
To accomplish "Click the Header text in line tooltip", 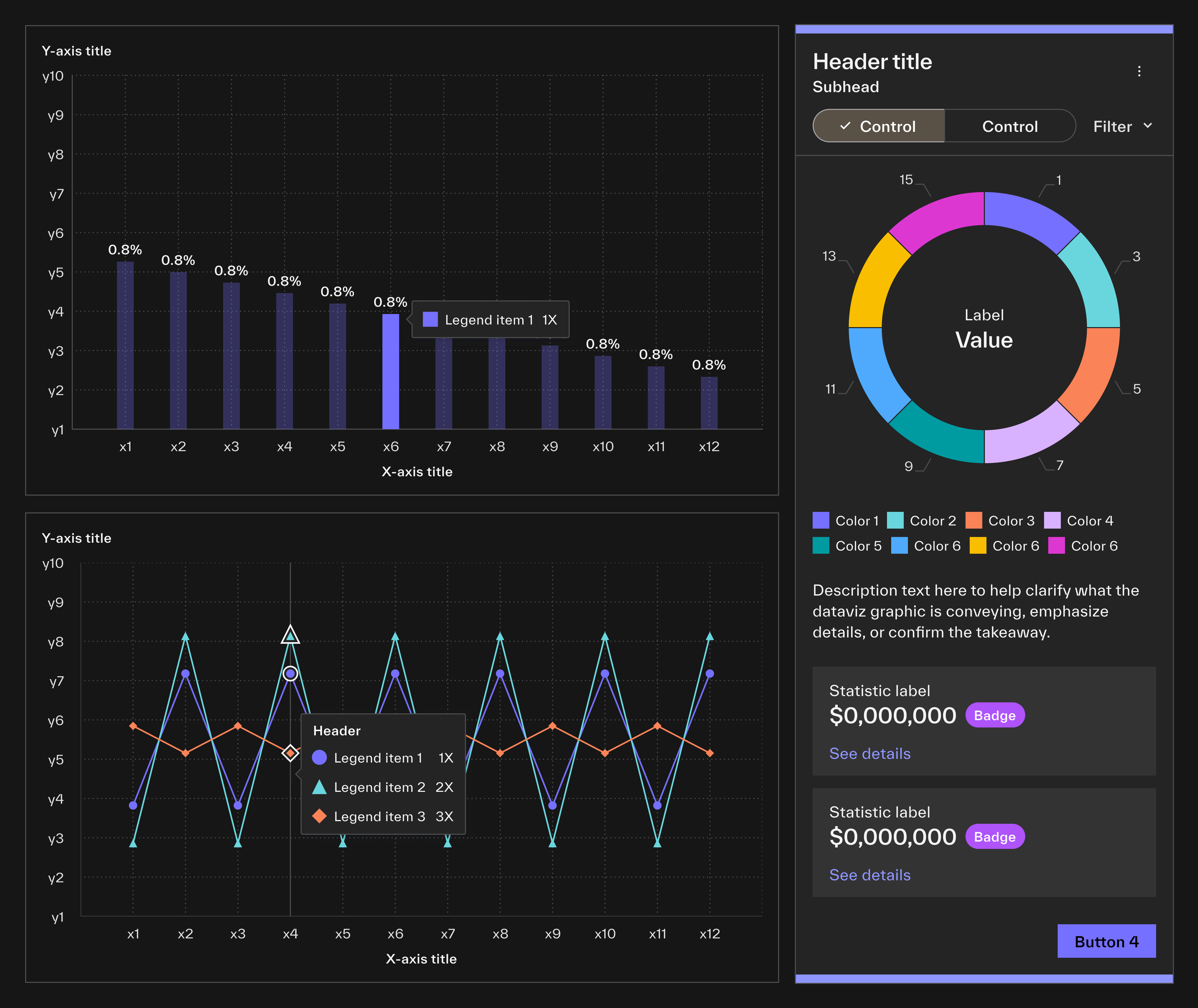I will [x=337, y=731].
